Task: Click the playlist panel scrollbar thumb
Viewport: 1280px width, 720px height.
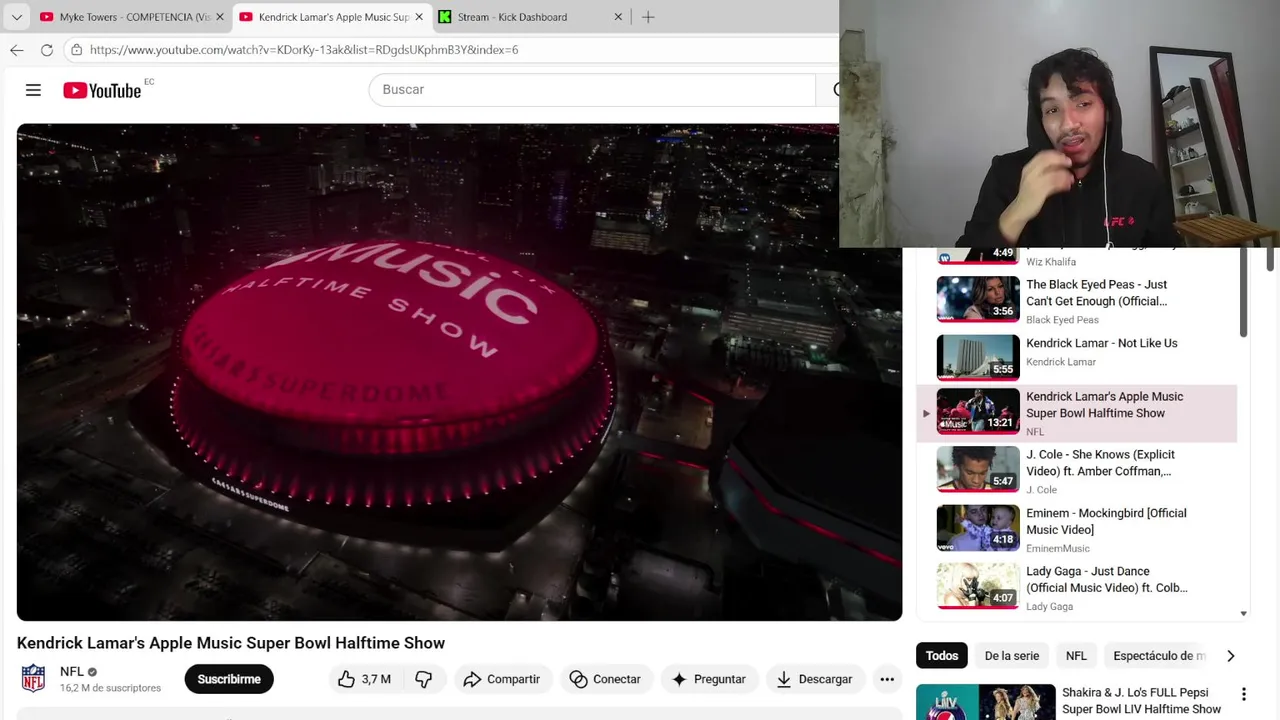Action: (1244, 292)
